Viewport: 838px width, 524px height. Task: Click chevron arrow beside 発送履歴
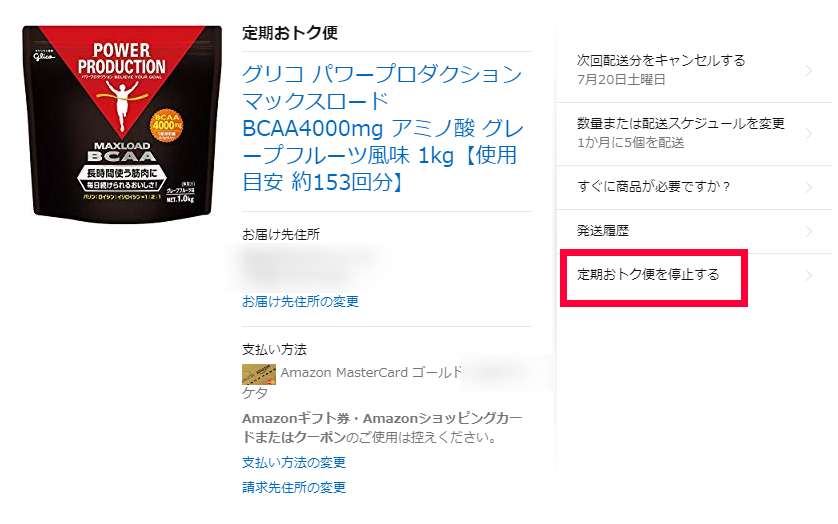pyautogui.click(x=809, y=231)
